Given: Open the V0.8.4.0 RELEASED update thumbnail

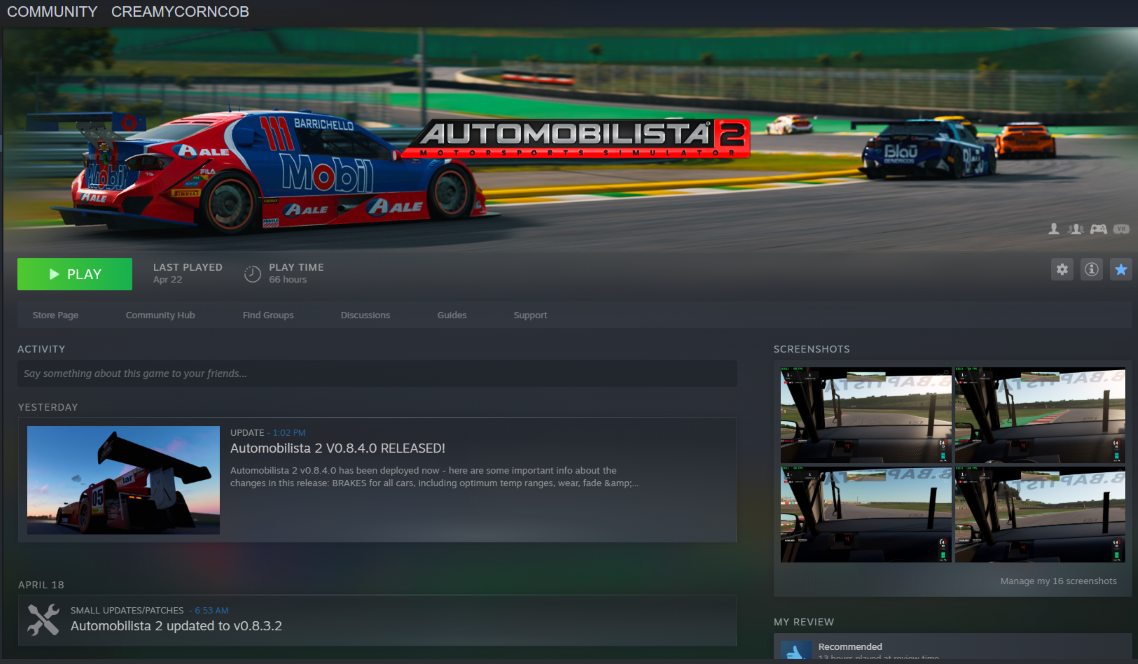Looking at the screenshot, I should 123,480.
